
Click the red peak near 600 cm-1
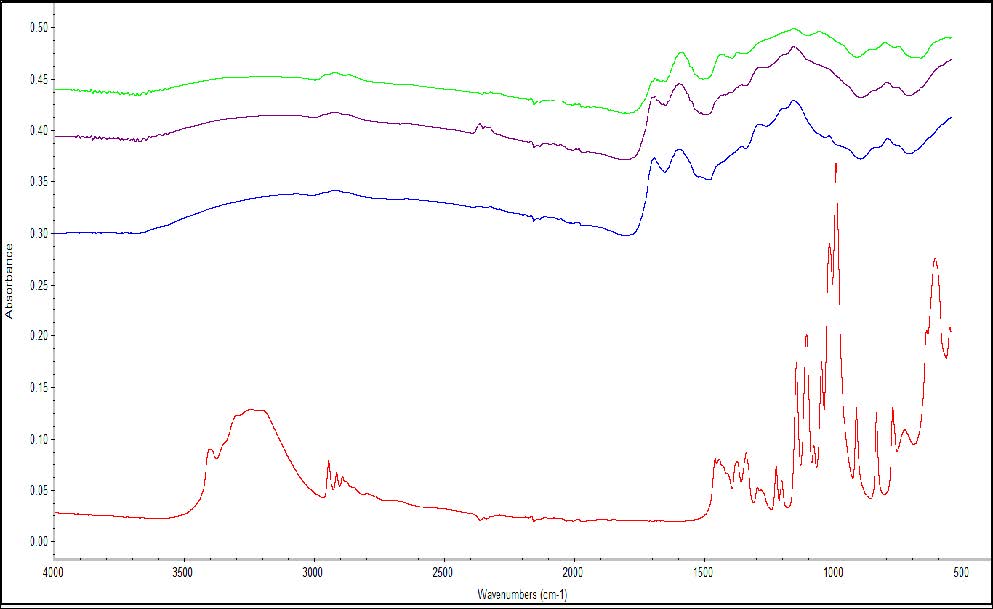tap(935, 260)
